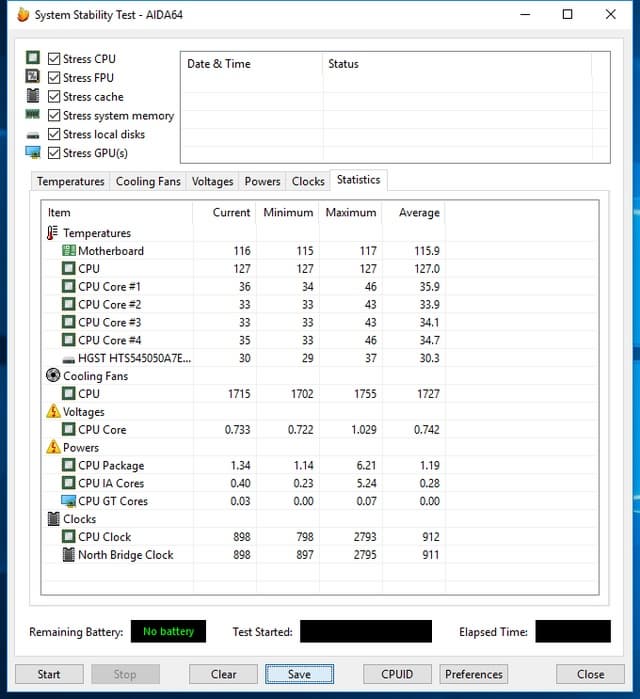
Task: Click the No battery indicator
Action: [x=168, y=631]
